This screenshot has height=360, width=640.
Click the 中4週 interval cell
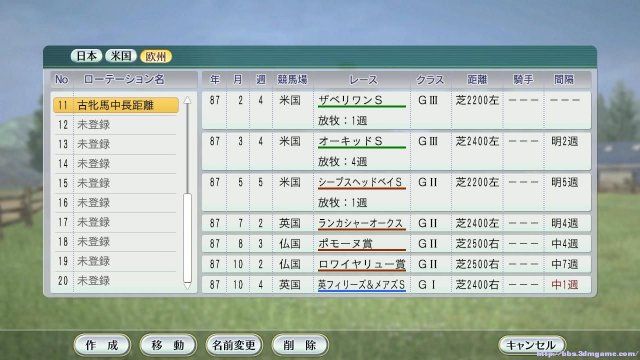pos(564,244)
